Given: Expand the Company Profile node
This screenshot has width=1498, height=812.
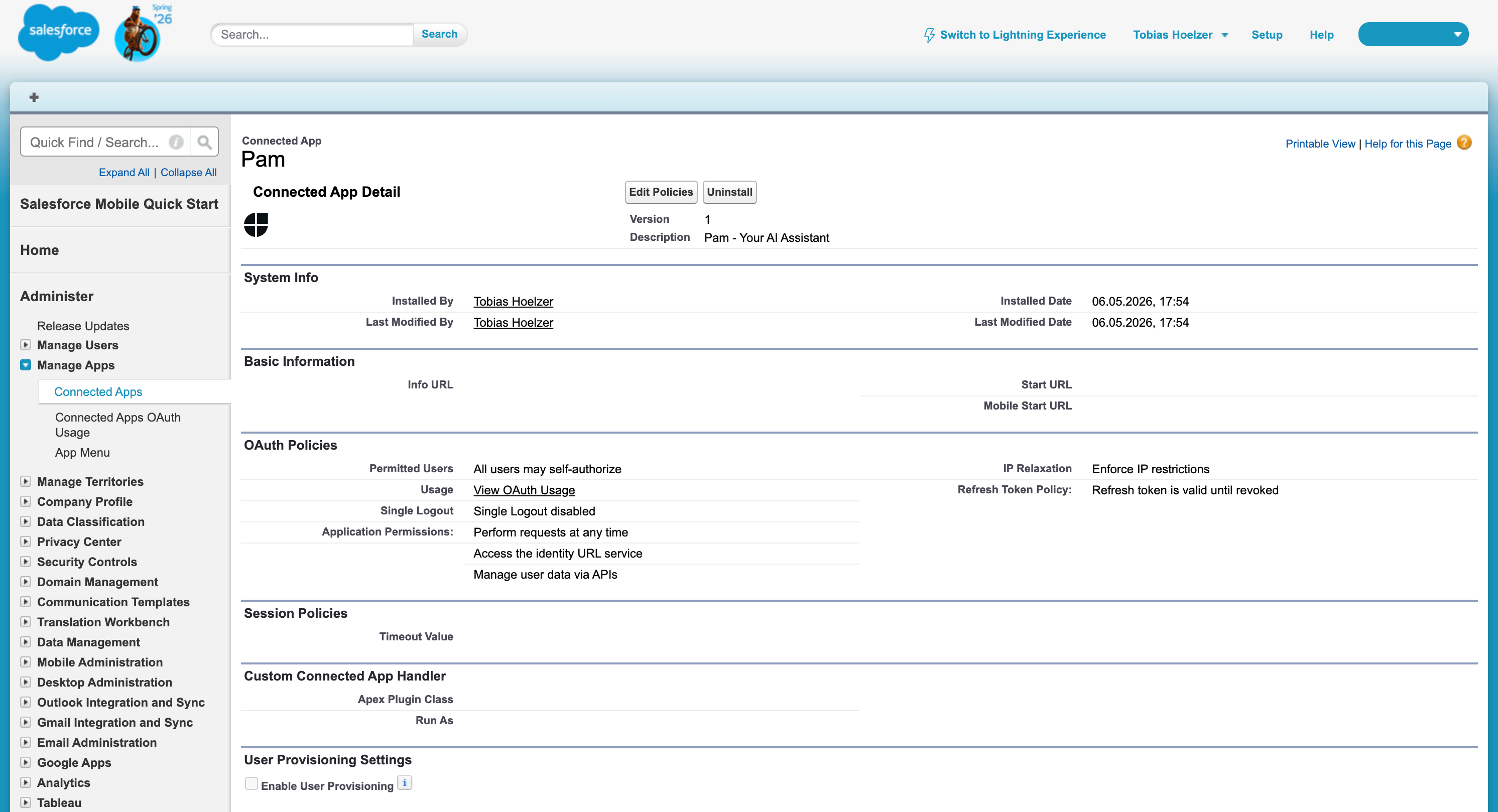Looking at the screenshot, I should 26,501.
